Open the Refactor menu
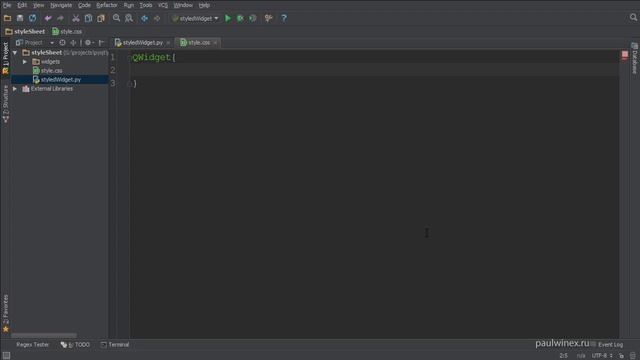This screenshot has height=360, width=640. [107, 5]
